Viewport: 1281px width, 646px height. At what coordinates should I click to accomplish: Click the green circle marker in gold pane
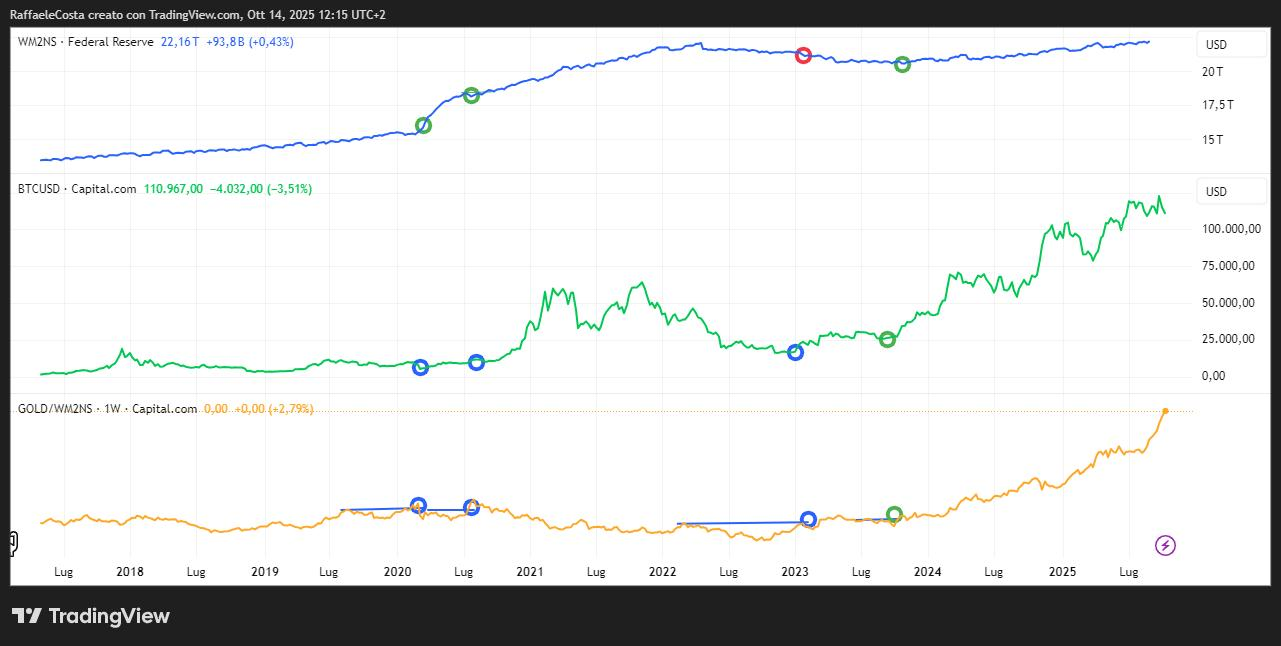click(x=895, y=514)
